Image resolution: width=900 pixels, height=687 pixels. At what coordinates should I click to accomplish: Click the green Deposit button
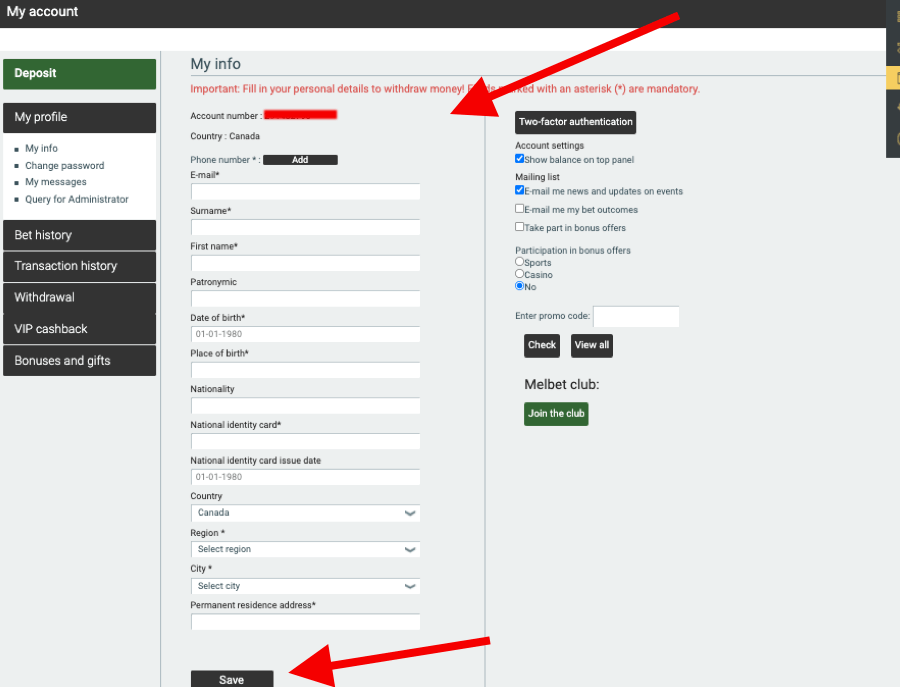(79, 74)
